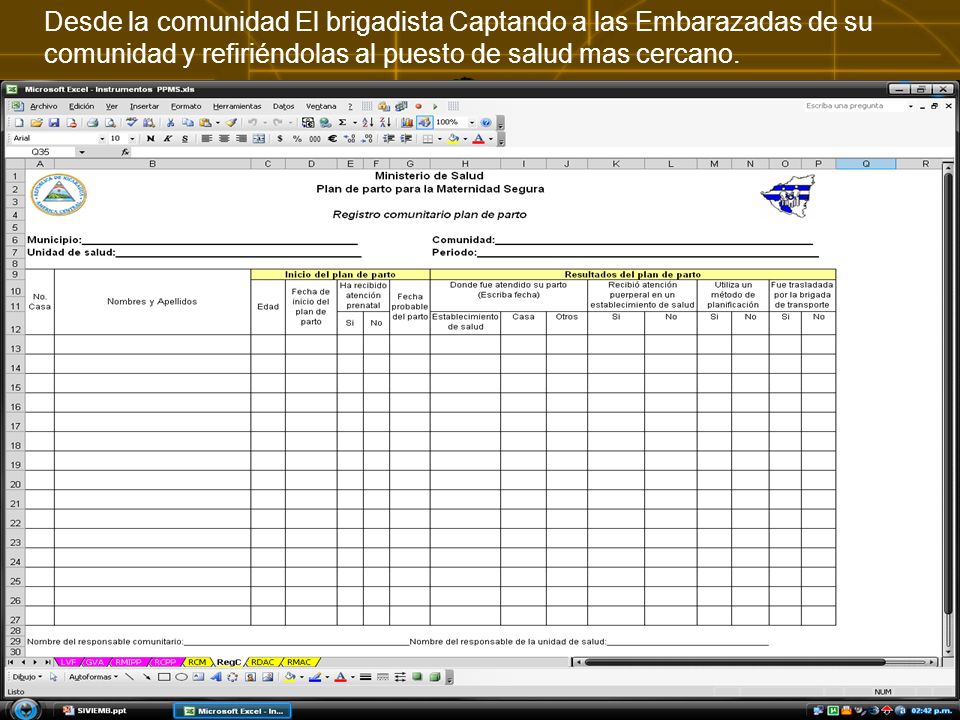Open the Dibujo drawing menu
This screenshot has height=720, width=960.
click(x=27, y=677)
